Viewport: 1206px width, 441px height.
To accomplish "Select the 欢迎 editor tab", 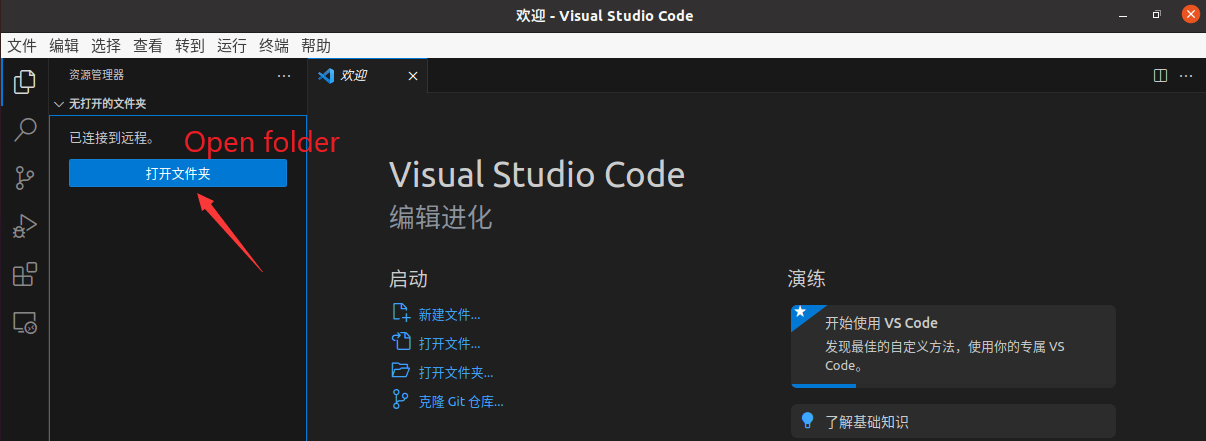I will point(354,75).
